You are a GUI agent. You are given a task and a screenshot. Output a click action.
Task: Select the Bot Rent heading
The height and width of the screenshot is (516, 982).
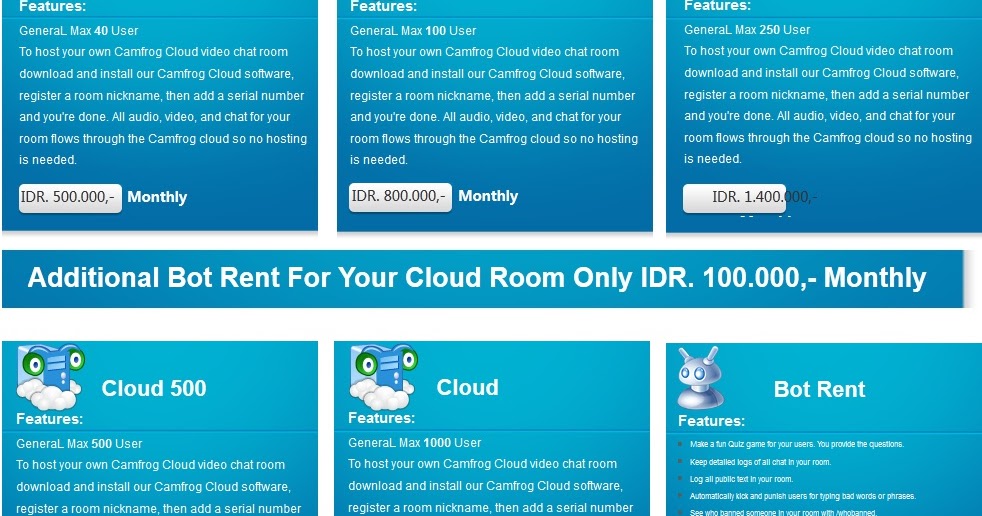tap(819, 390)
